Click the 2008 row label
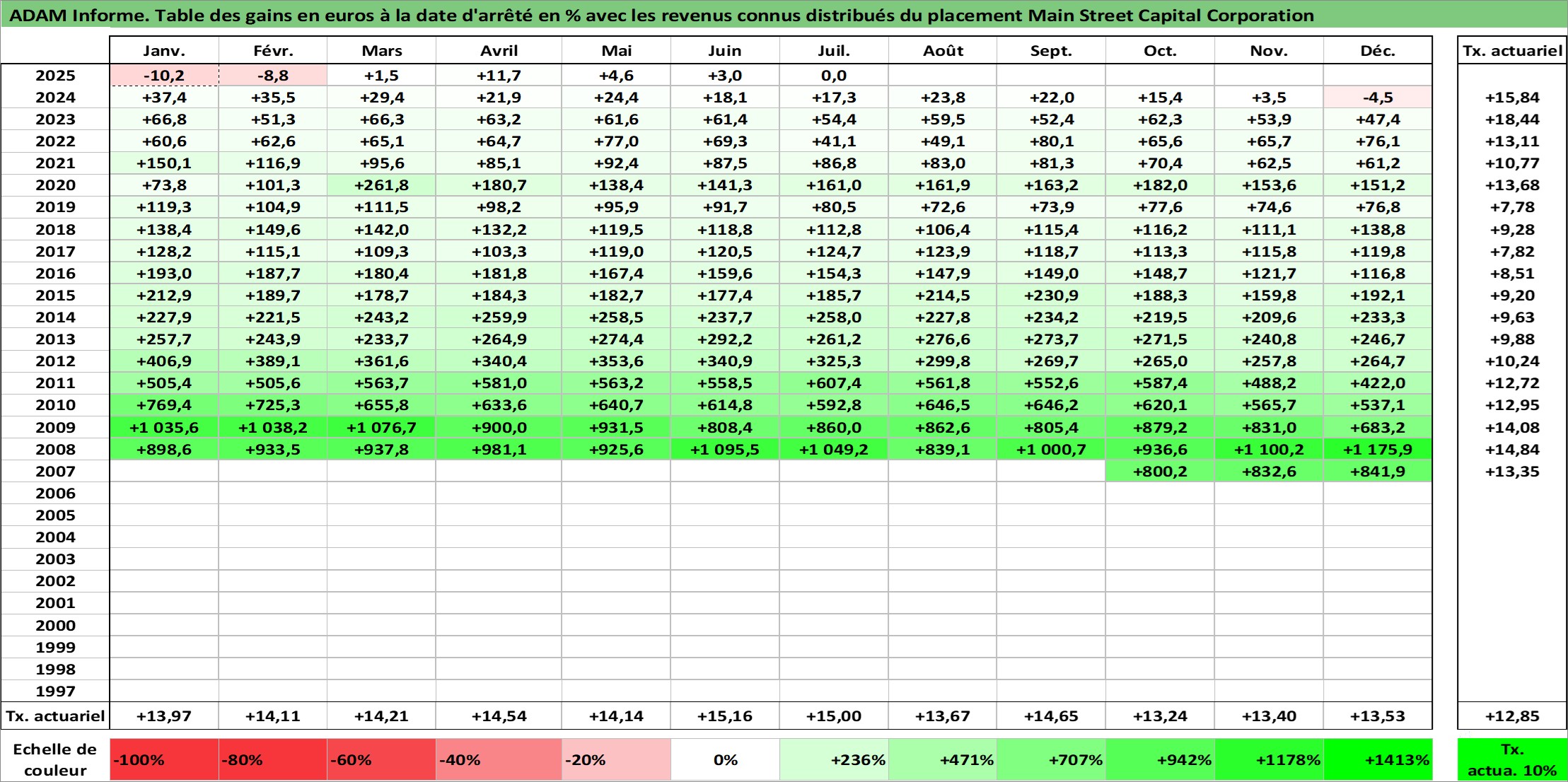This screenshot has height=782, width=1568. point(55,450)
